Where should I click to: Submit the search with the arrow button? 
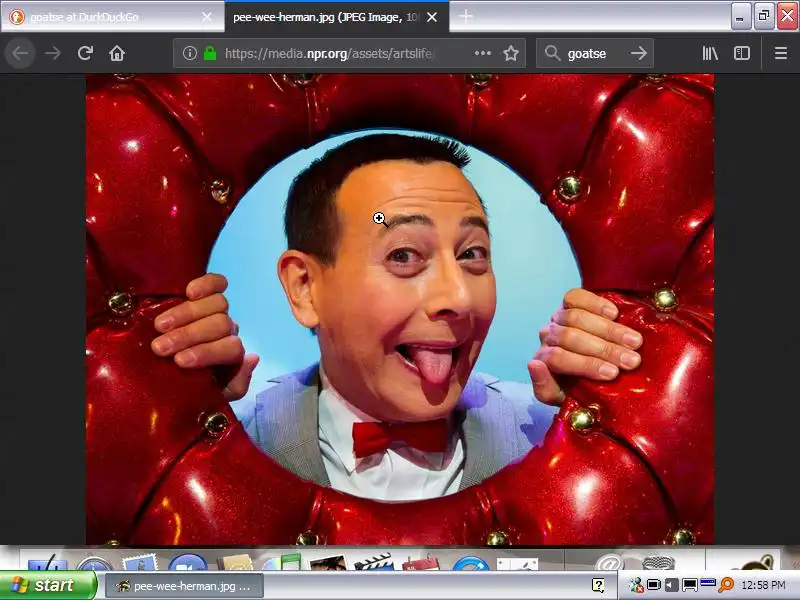(638, 53)
